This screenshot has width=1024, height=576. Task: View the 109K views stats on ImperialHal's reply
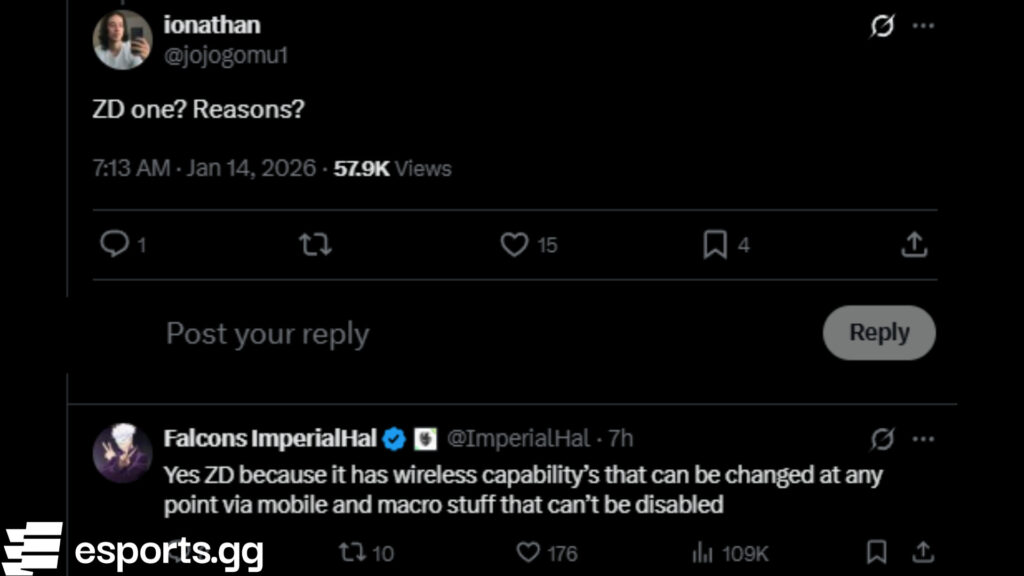730,552
